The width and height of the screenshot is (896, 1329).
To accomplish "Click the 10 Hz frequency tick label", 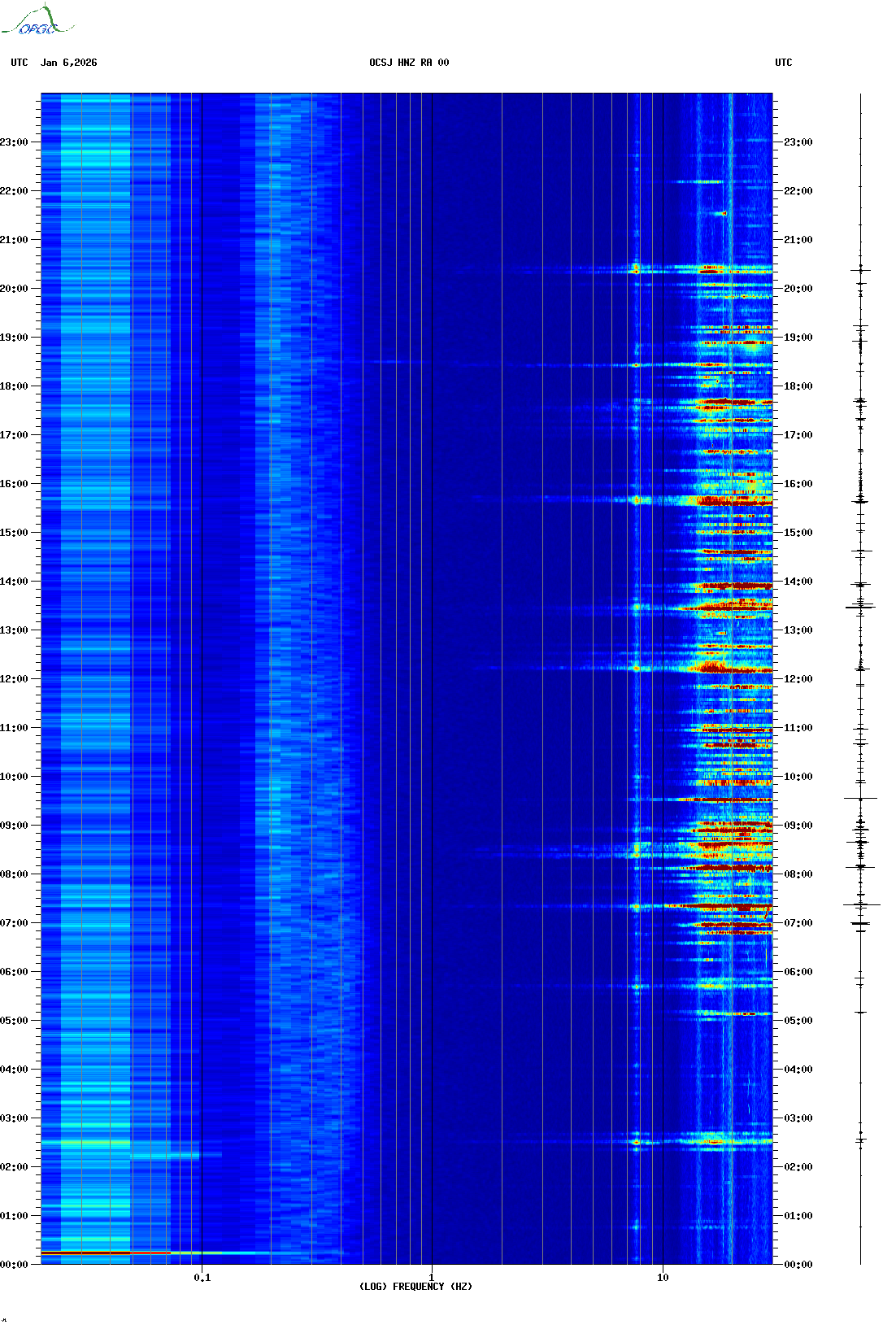I will [663, 1277].
